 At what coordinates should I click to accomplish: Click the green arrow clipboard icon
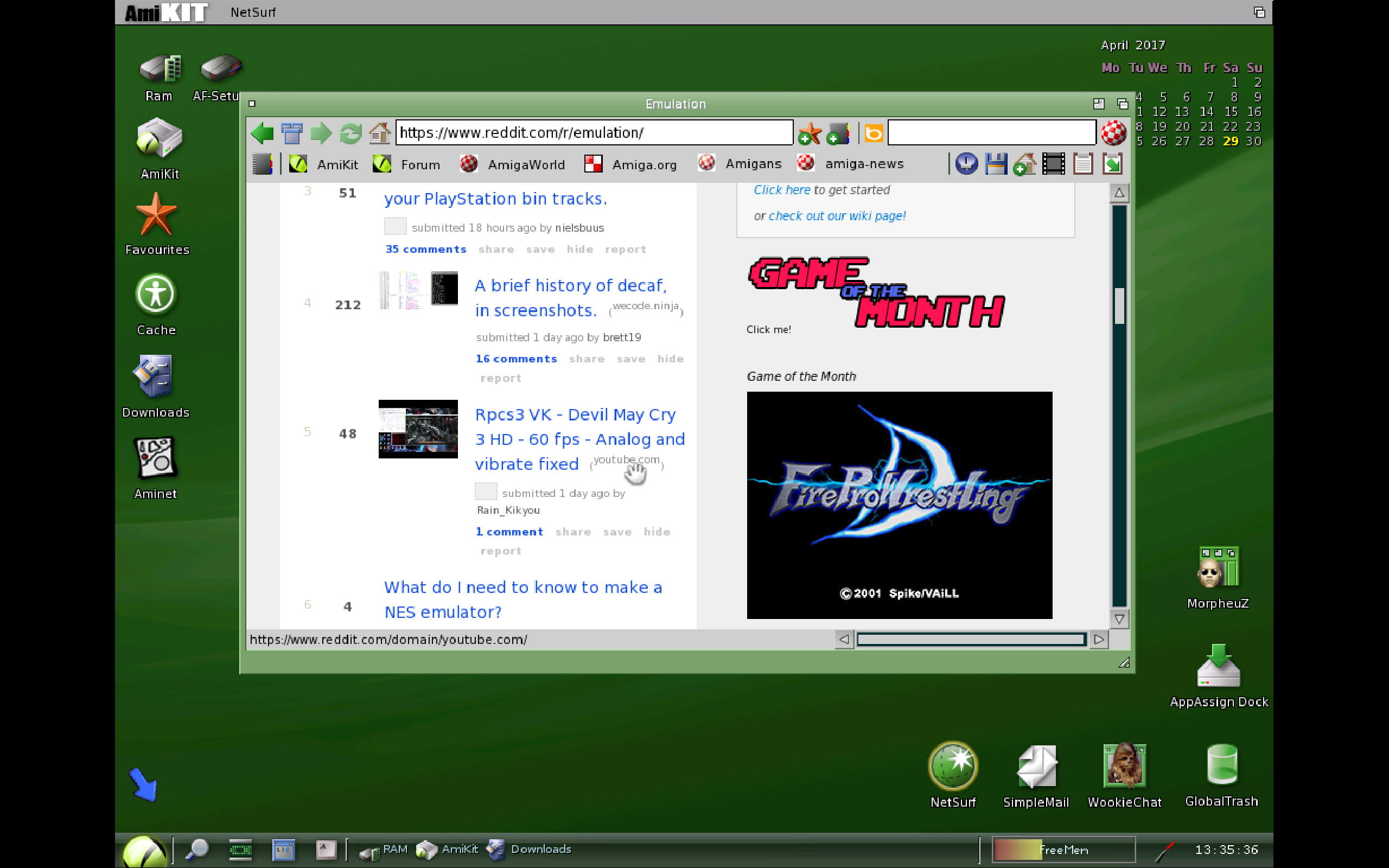click(x=1112, y=164)
